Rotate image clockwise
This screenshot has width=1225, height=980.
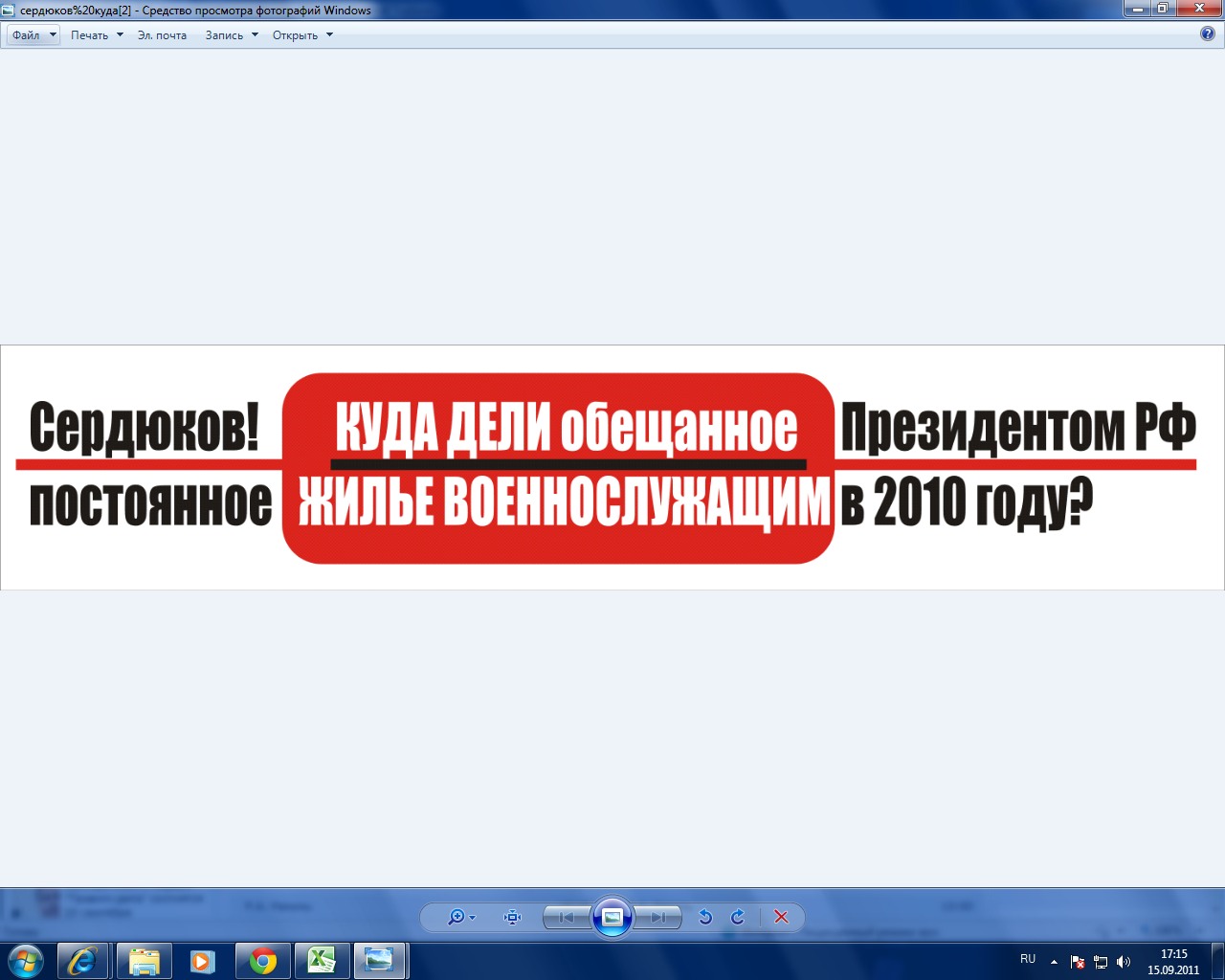coord(738,917)
